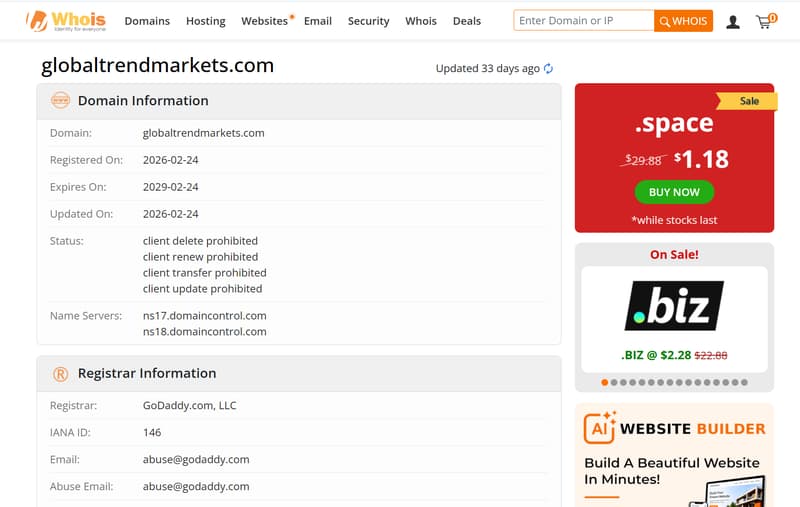Select the Expires On date 2029-02-24
Screen dimensions: 800x507
click(170, 187)
